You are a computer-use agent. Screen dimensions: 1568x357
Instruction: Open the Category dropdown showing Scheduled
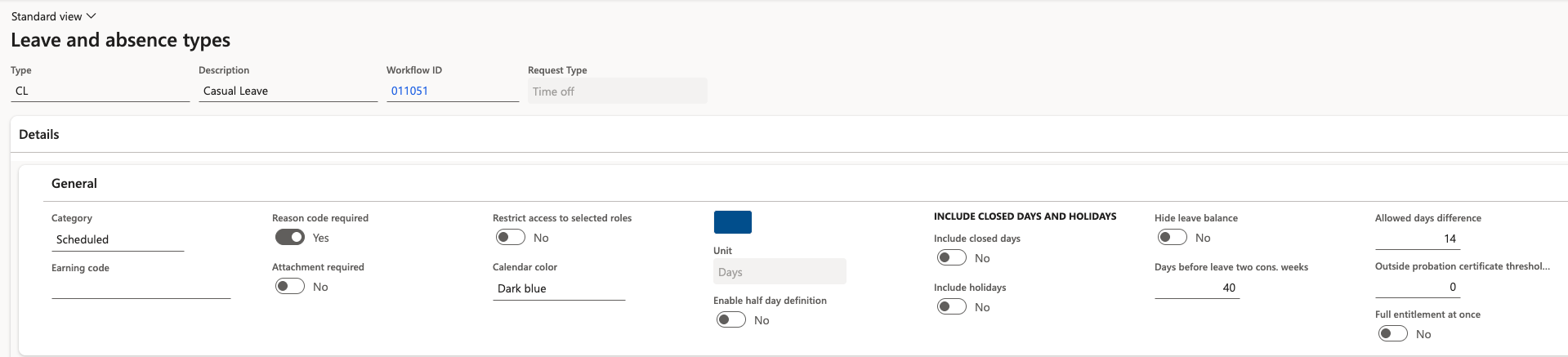(x=118, y=239)
